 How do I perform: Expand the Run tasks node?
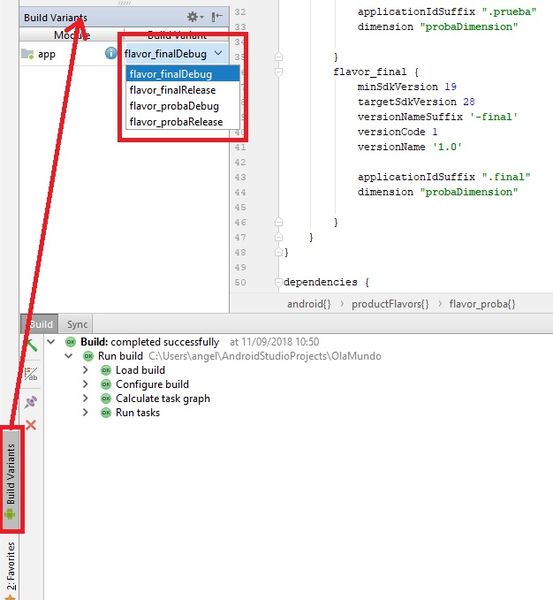[85, 412]
